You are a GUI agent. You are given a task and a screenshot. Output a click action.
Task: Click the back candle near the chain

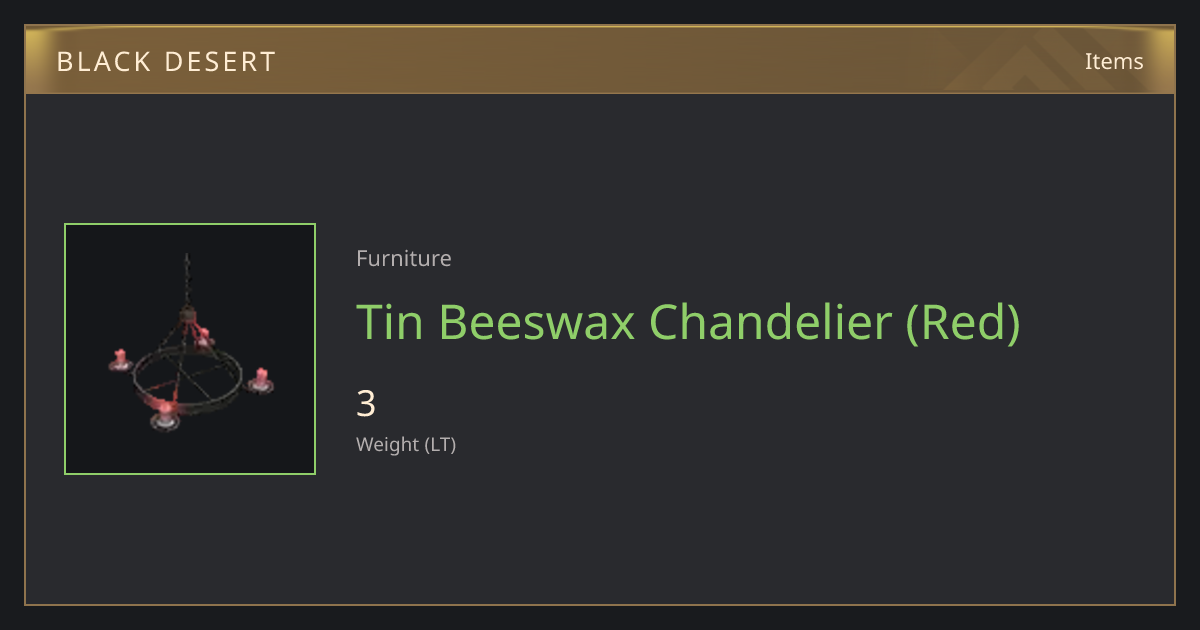(x=204, y=338)
